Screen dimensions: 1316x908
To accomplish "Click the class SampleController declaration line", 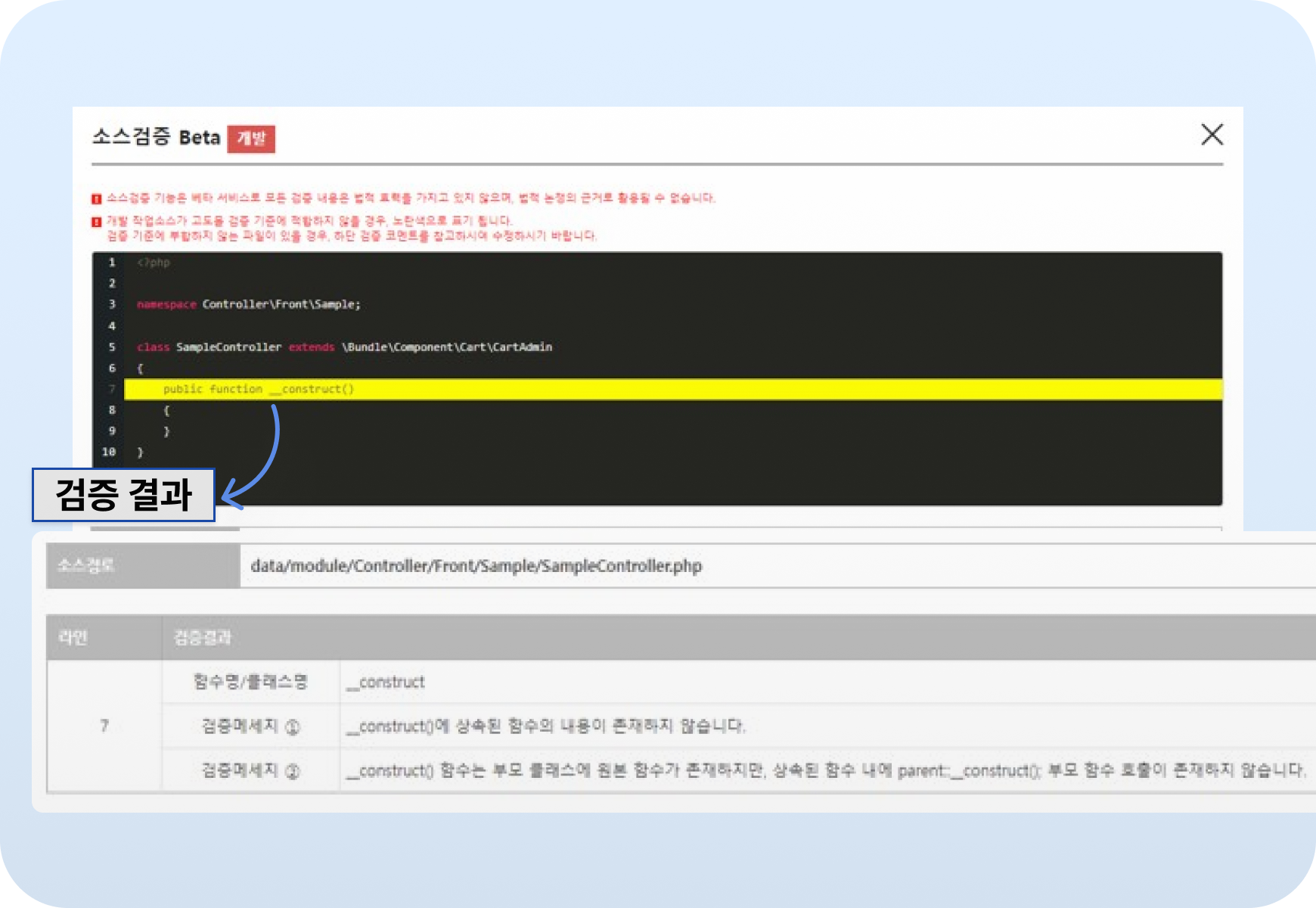I will coord(344,347).
